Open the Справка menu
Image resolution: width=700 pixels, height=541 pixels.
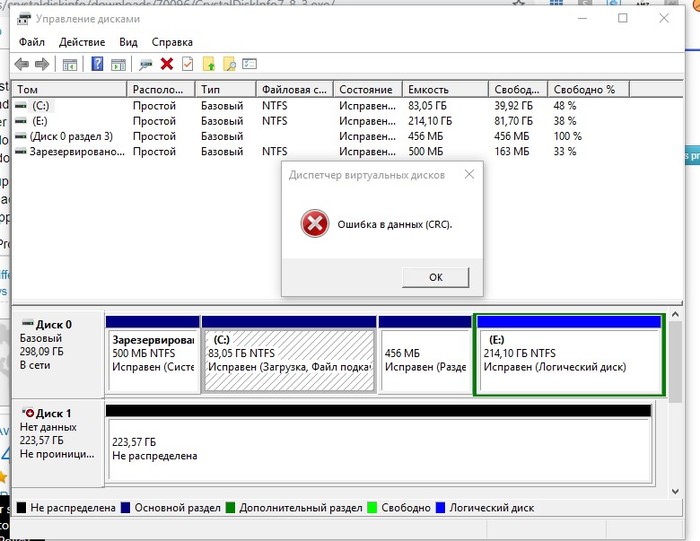pyautogui.click(x=172, y=42)
